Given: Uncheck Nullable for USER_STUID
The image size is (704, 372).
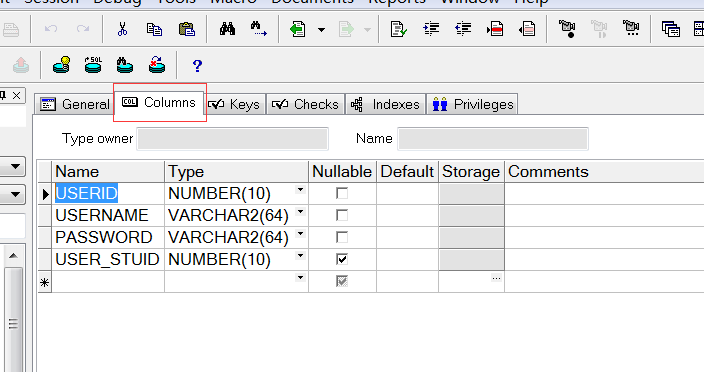Looking at the screenshot, I should tap(342, 259).
